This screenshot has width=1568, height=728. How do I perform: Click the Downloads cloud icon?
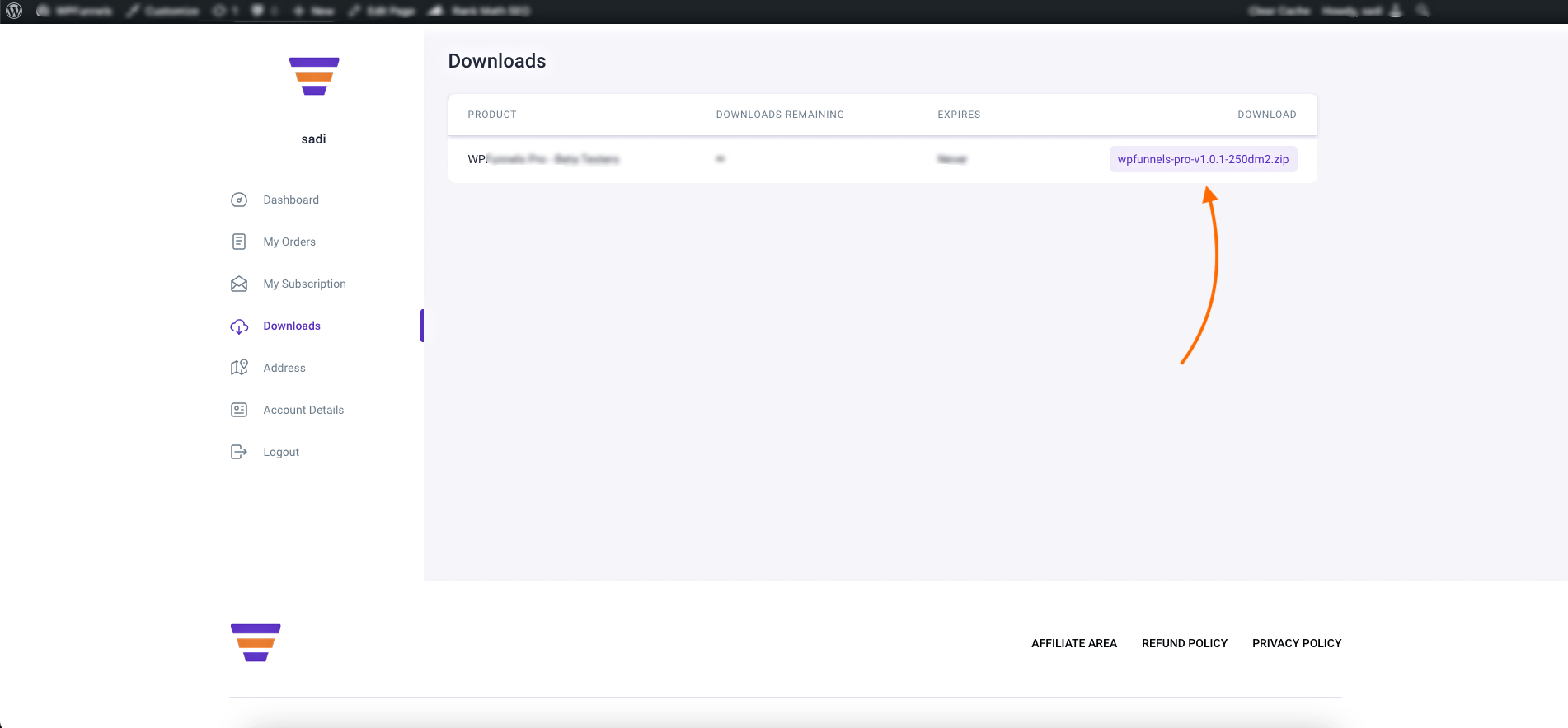[239, 326]
